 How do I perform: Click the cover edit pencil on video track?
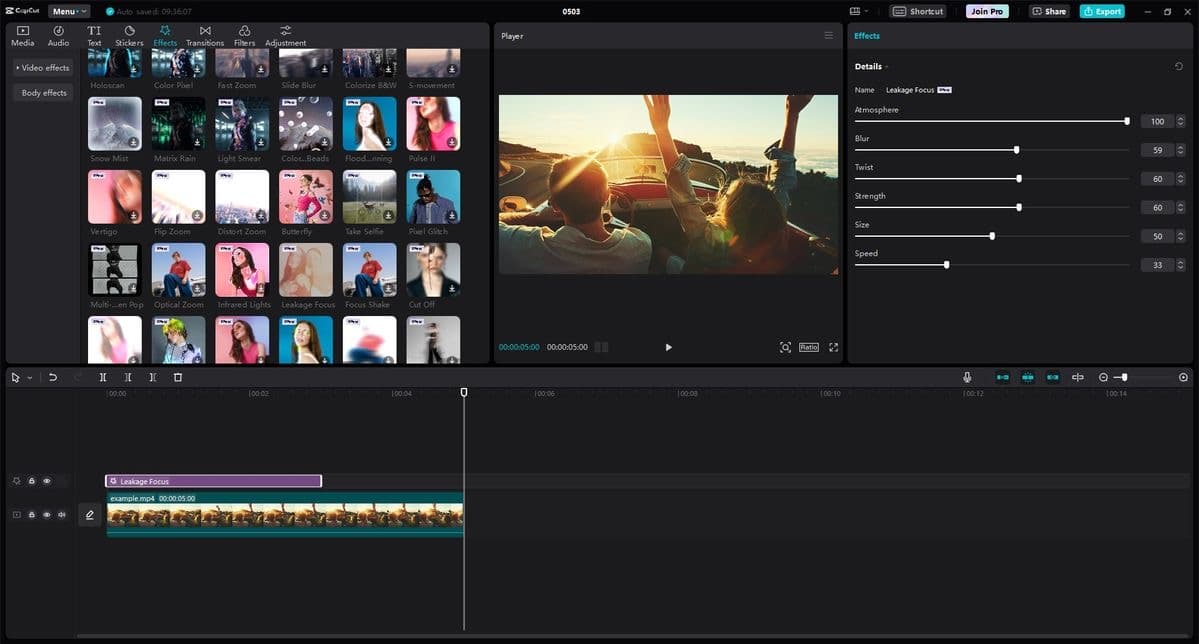click(x=89, y=516)
